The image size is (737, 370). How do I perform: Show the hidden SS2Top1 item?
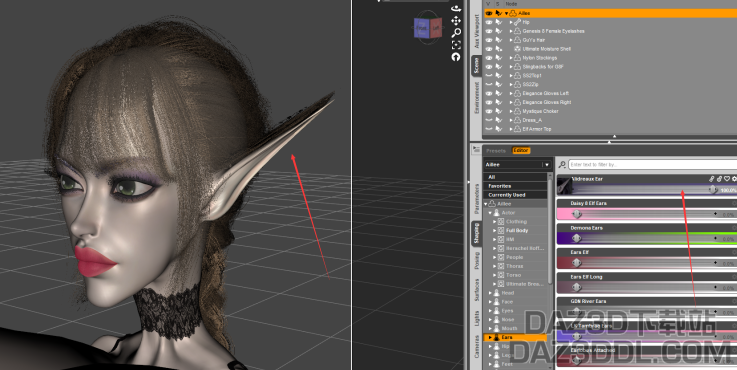pyautogui.click(x=489, y=76)
